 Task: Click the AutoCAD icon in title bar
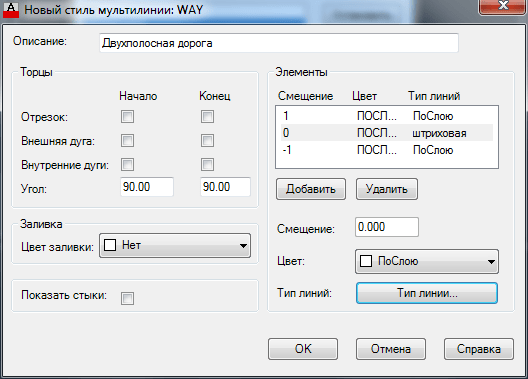(x=11, y=10)
